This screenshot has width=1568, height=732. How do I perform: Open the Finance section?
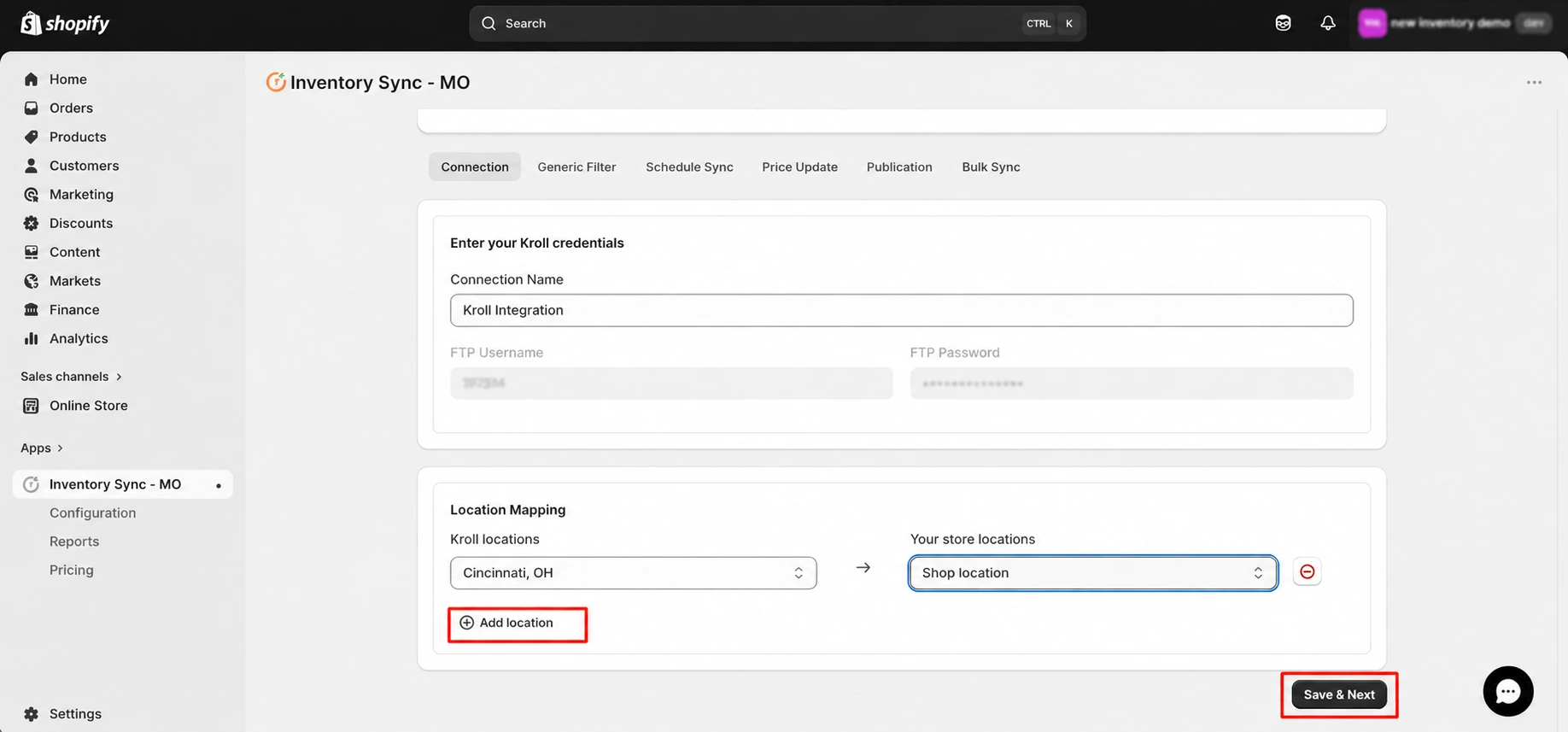74,309
